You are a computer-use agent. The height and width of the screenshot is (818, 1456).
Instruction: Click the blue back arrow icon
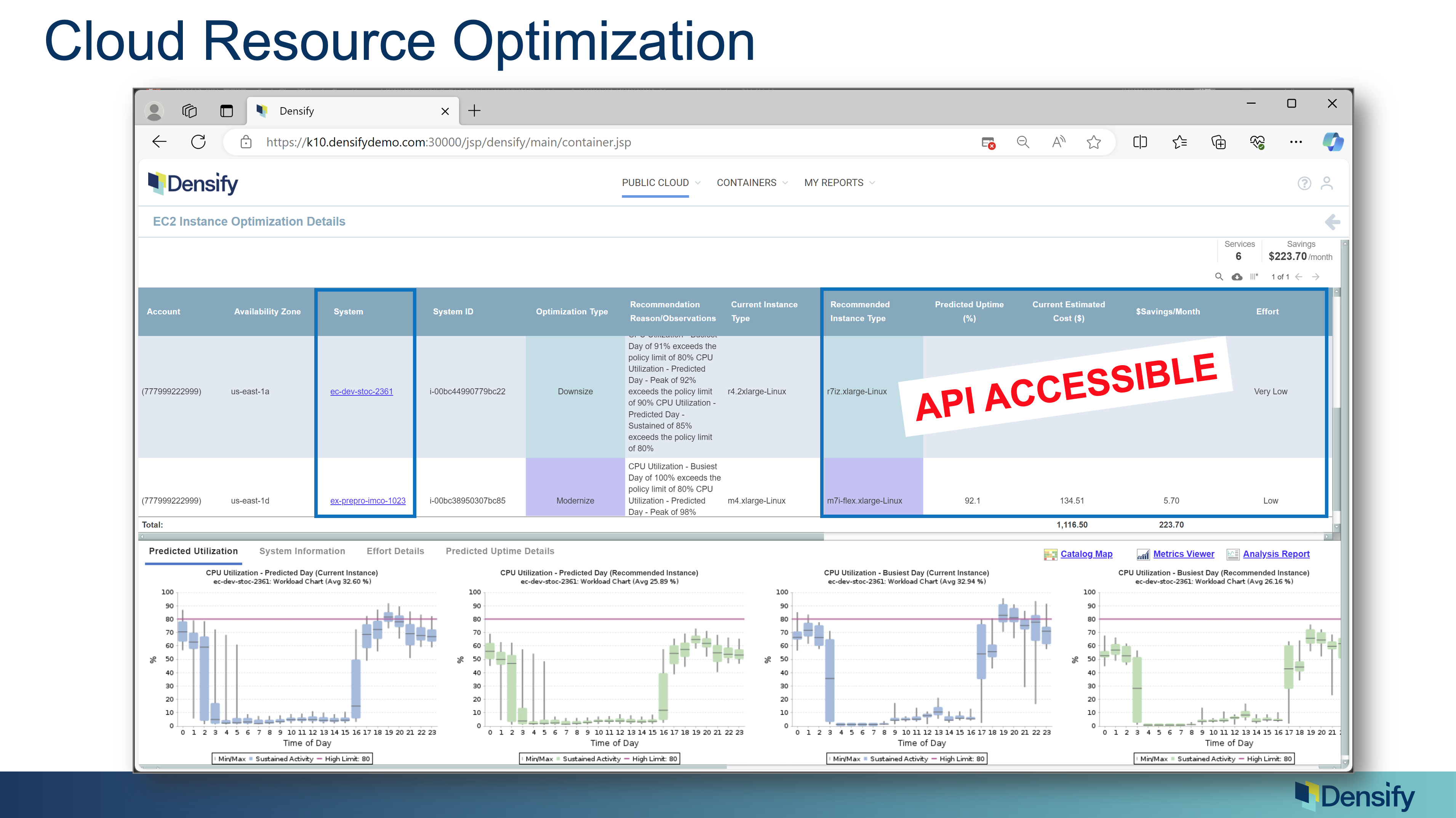[x=1332, y=222]
